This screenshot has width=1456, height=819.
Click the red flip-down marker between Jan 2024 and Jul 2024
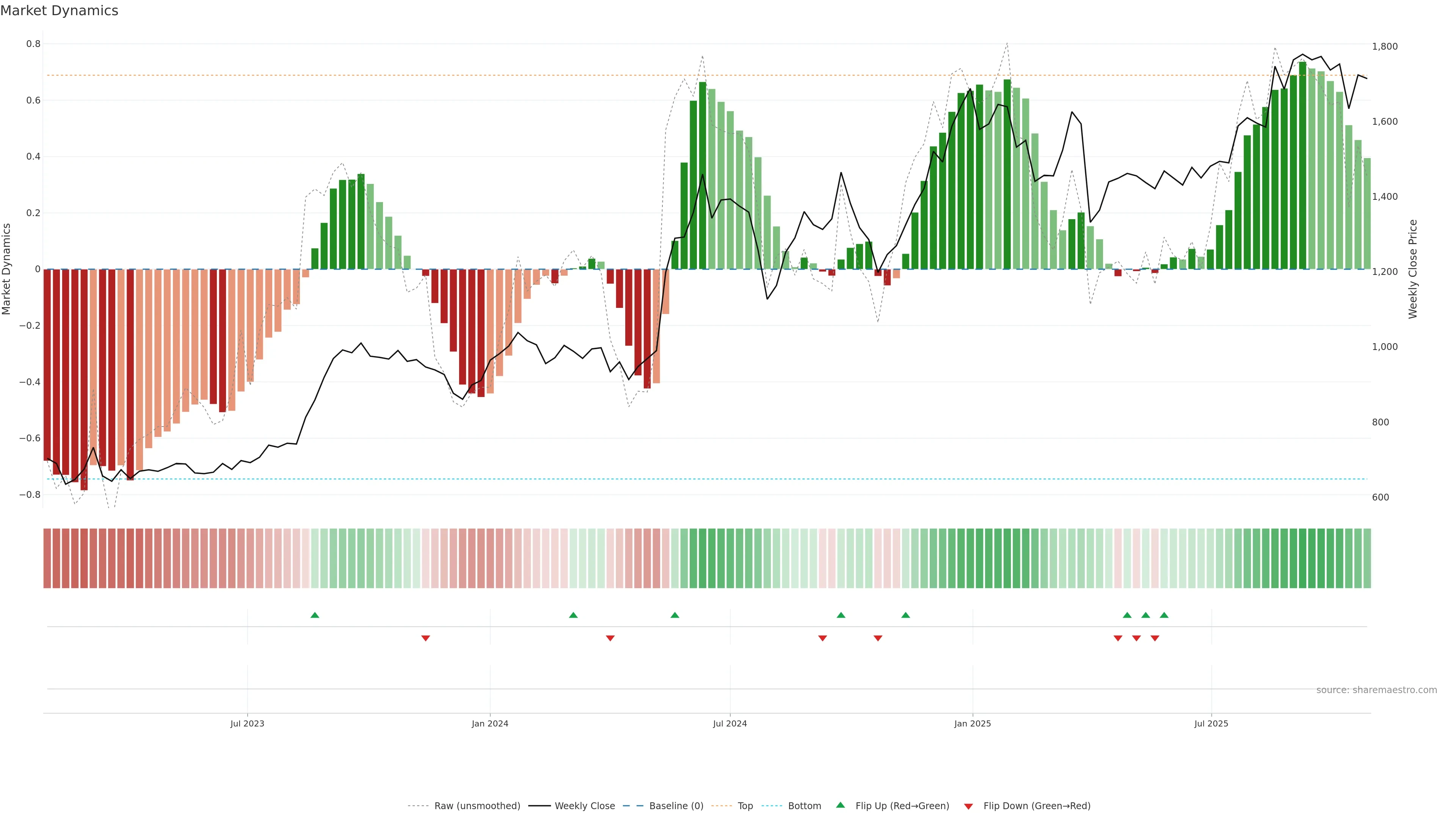coord(610,638)
